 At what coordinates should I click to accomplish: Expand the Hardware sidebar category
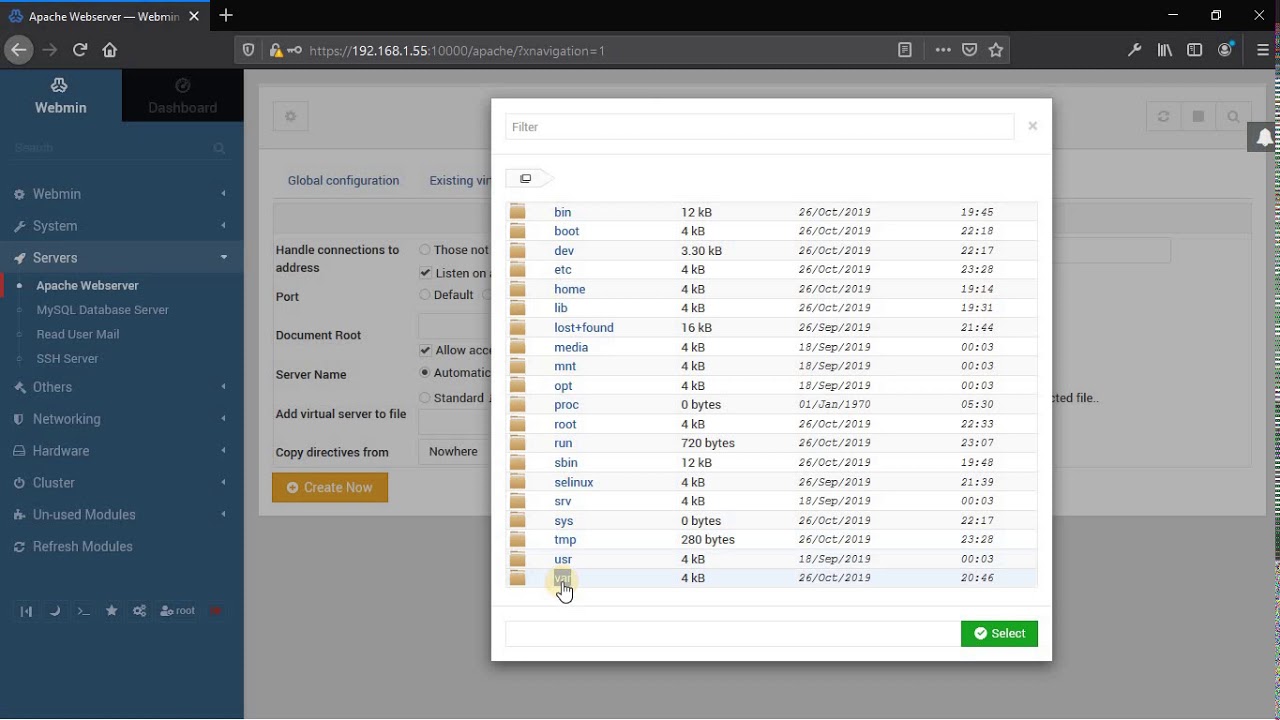[x=121, y=451]
